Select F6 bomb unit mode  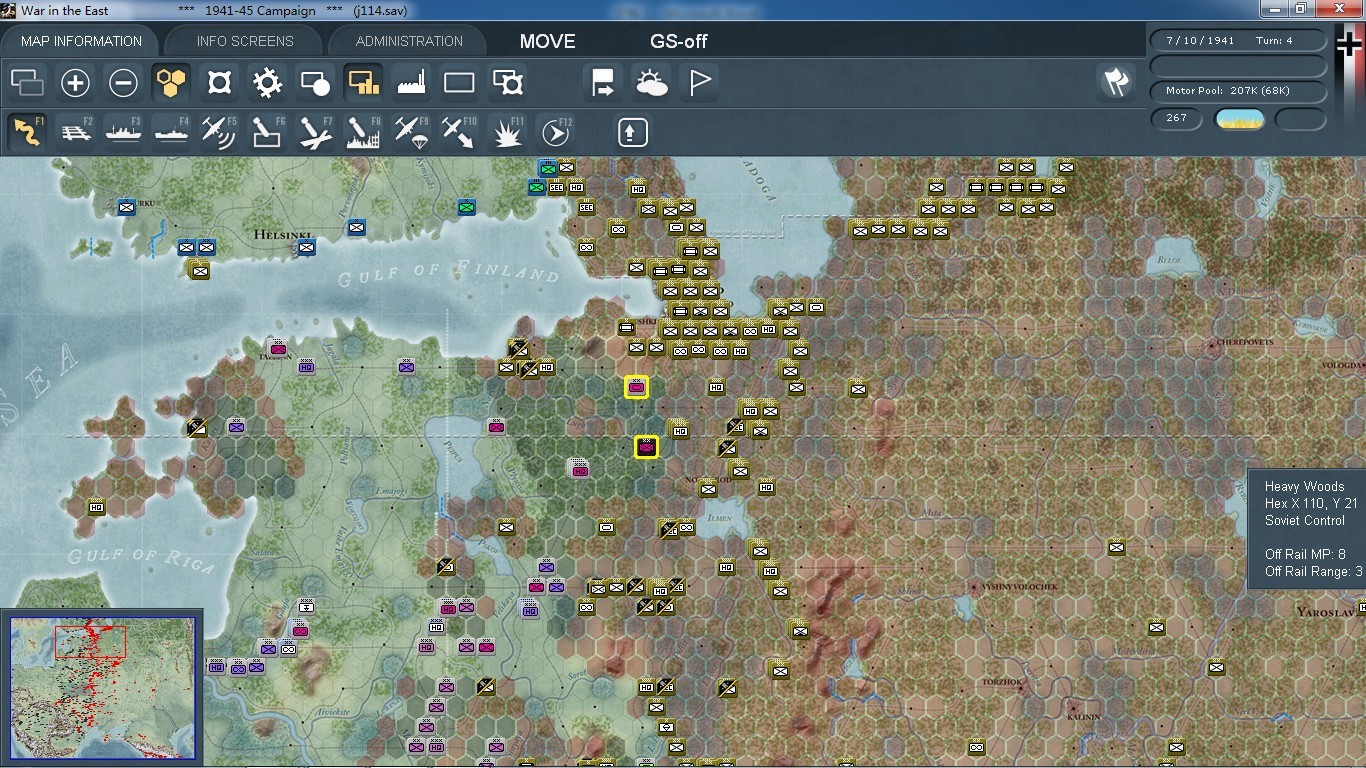click(x=267, y=132)
